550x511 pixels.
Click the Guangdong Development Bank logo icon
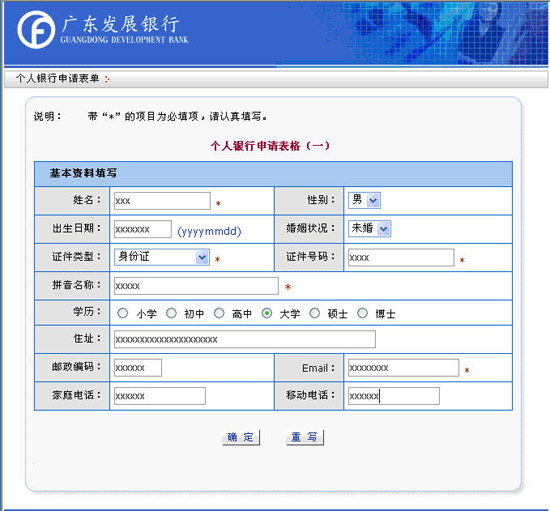pos(36,30)
